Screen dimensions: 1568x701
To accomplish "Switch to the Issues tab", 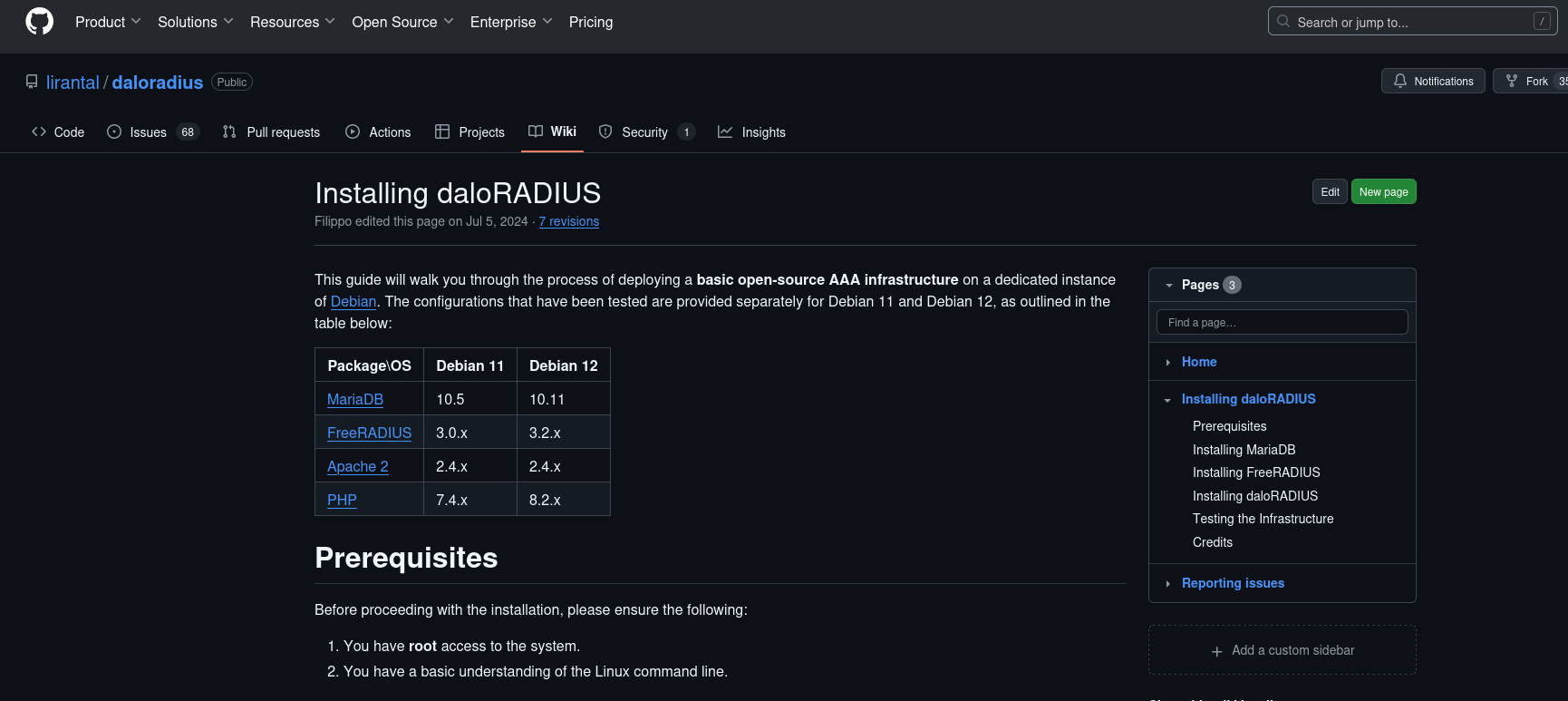I will coord(152,131).
